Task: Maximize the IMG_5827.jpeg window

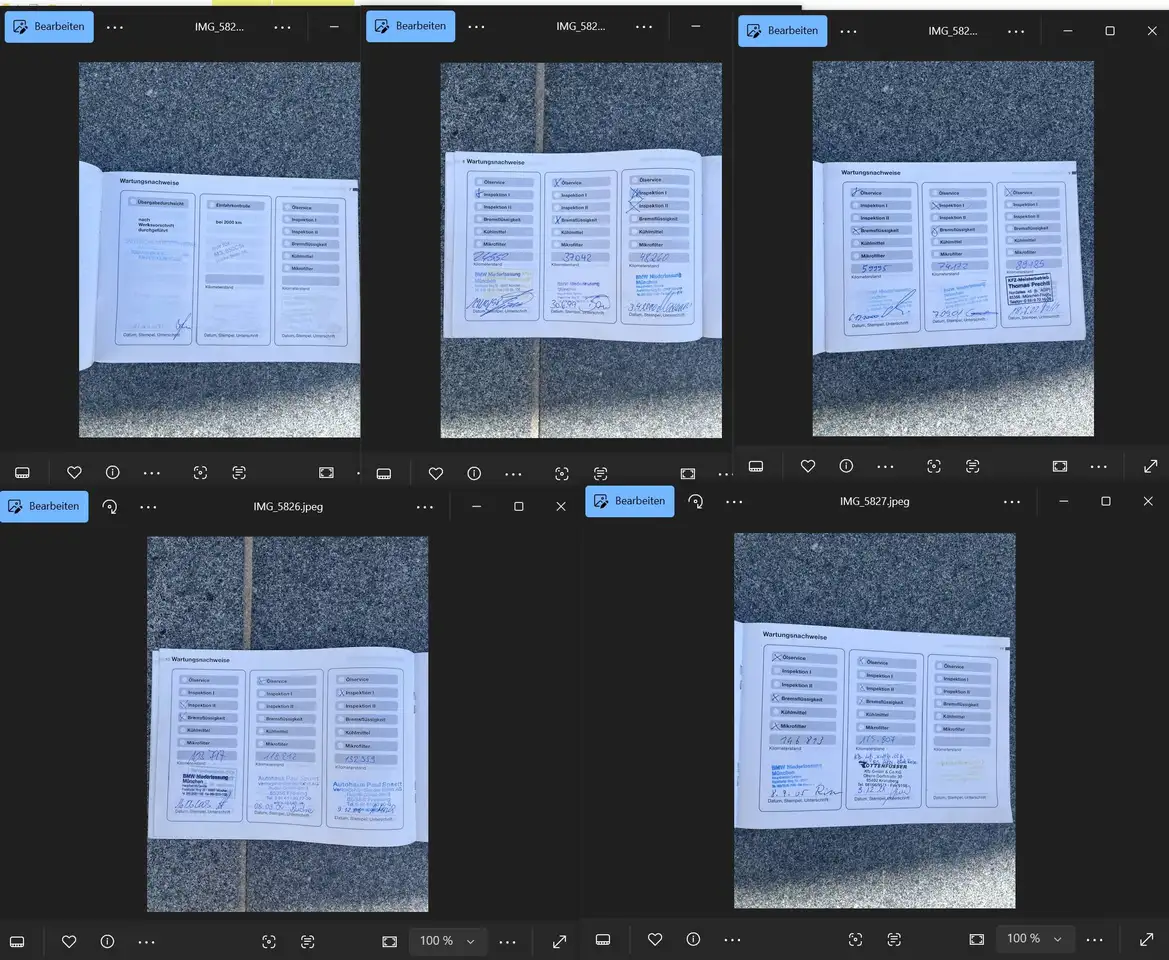Action: tap(1106, 502)
